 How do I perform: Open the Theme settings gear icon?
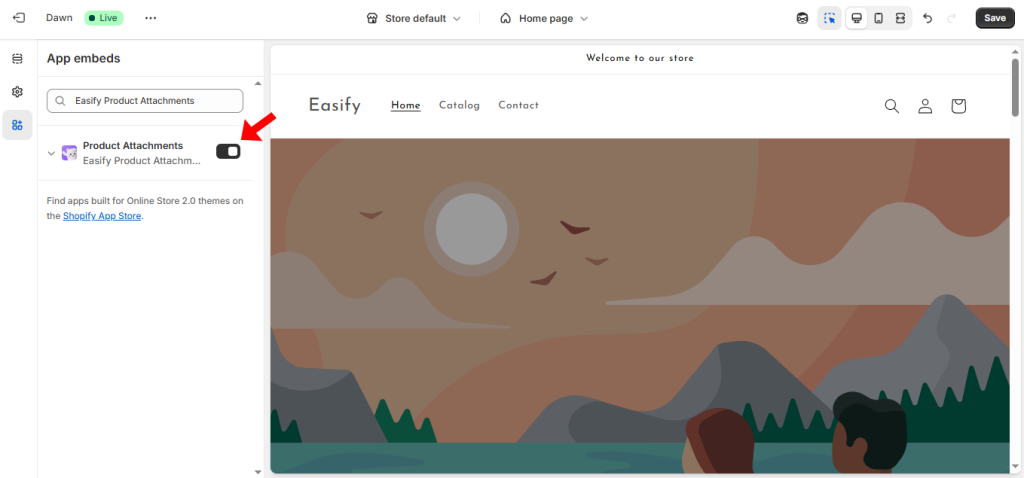18,92
